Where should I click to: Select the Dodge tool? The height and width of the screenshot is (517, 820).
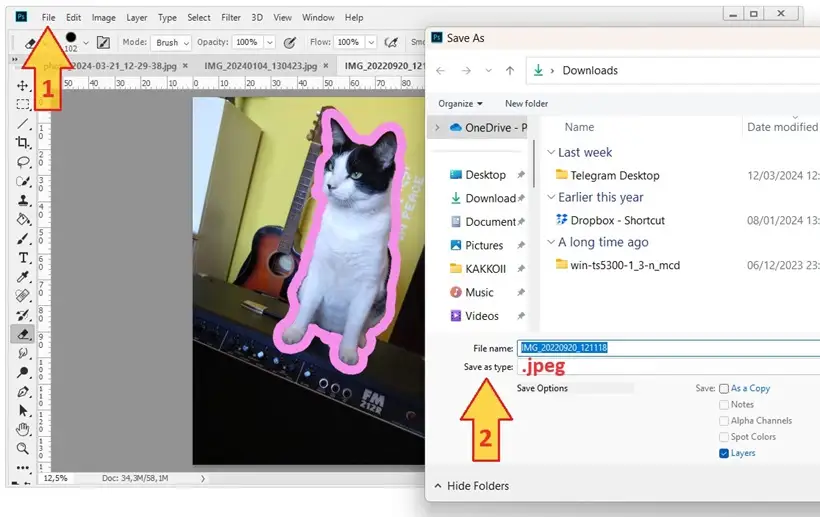click(x=22, y=372)
